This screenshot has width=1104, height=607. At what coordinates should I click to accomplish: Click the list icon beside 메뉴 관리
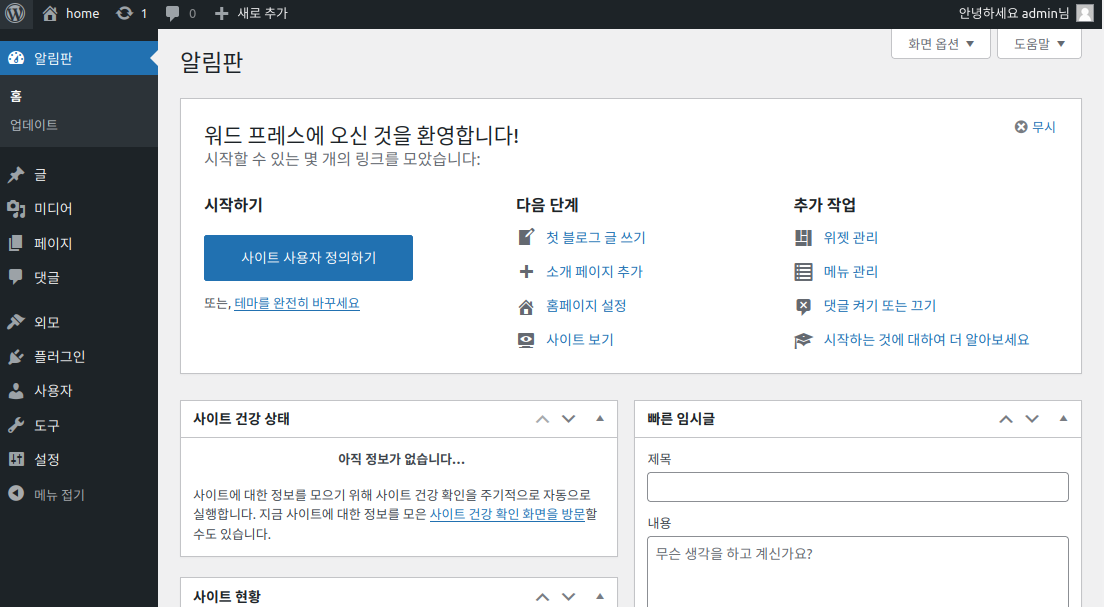803,272
